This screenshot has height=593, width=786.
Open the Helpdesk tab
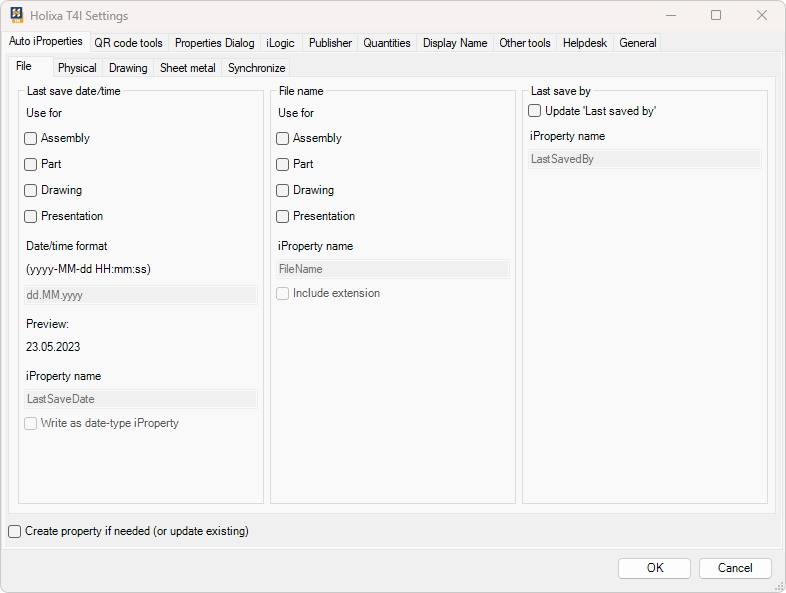[x=585, y=43]
